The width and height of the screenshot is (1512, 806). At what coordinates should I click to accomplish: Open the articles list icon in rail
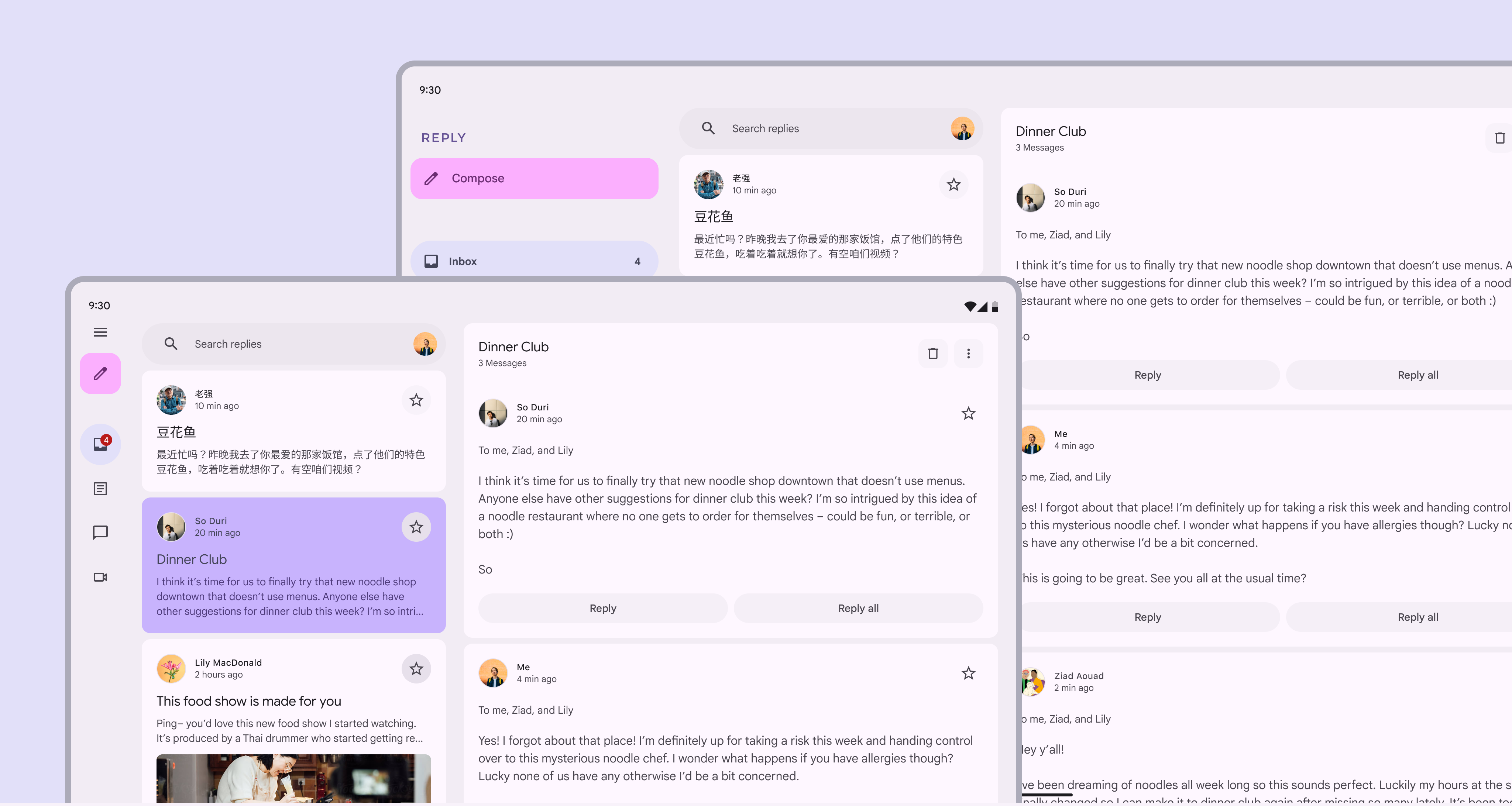pyautogui.click(x=100, y=489)
